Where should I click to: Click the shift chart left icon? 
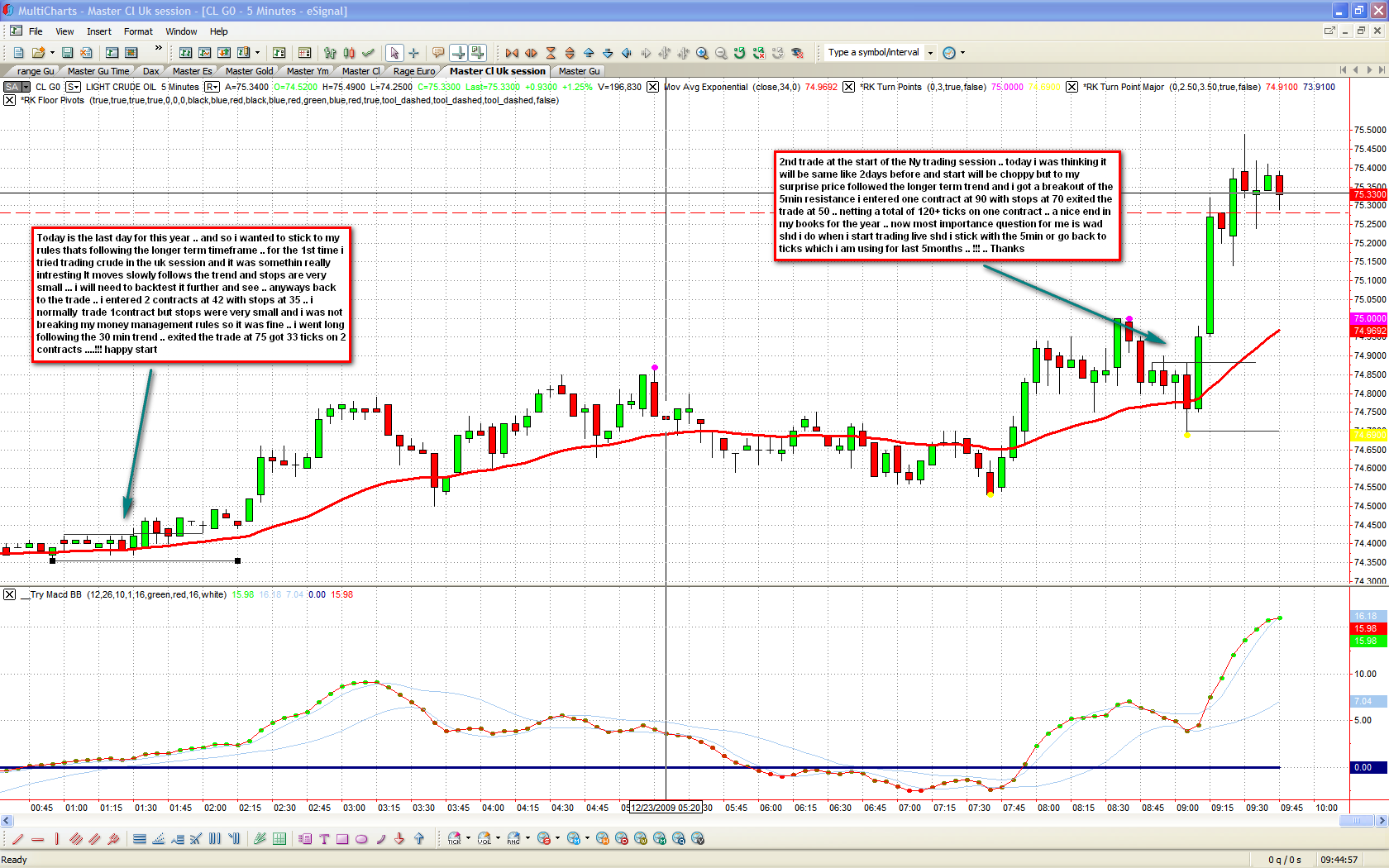tap(627, 53)
